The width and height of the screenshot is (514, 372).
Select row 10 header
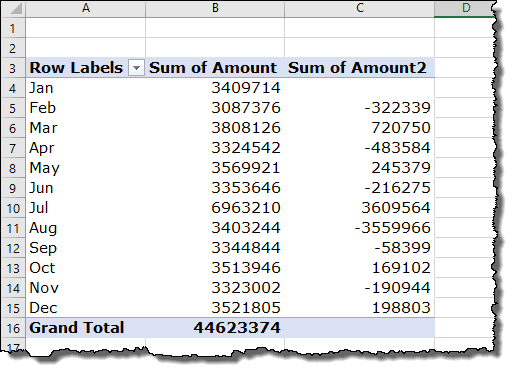pos(13,208)
